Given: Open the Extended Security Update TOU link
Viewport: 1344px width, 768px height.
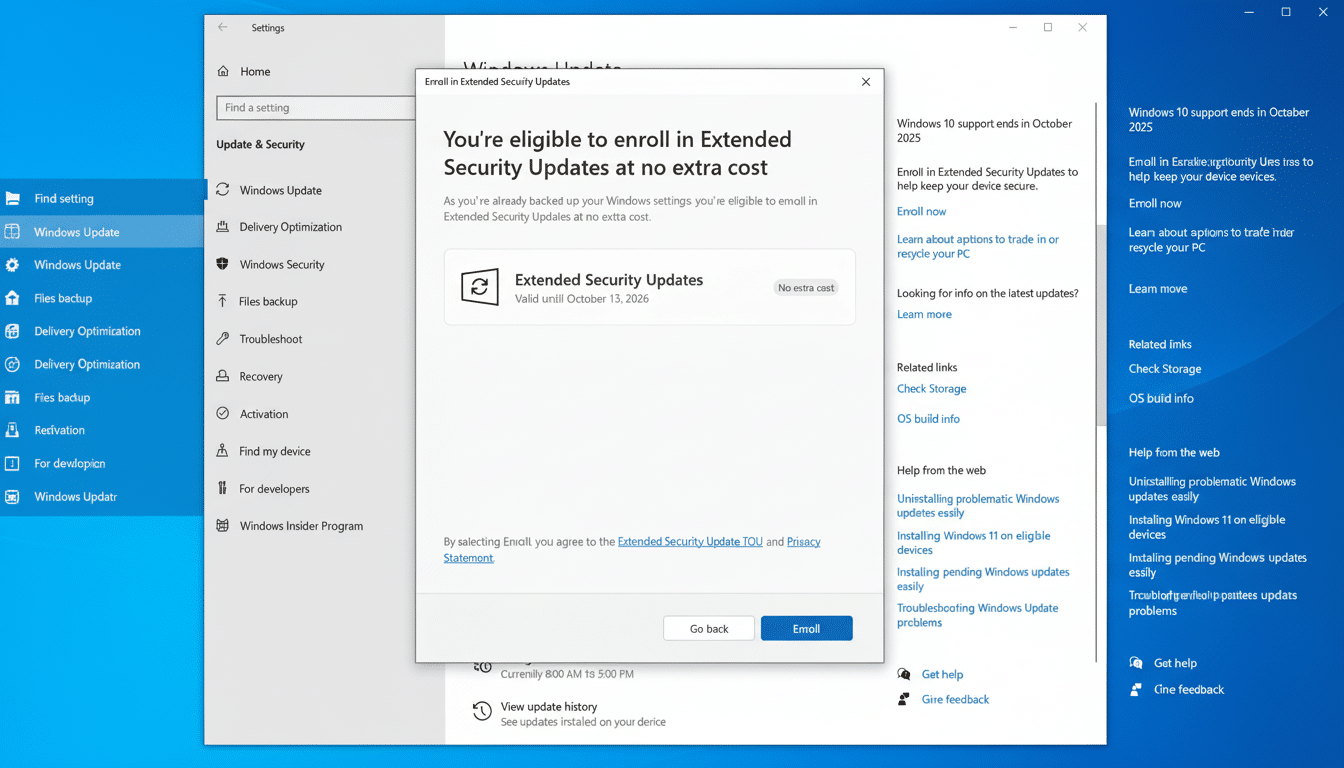Looking at the screenshot, I should (x=690, y=541).
